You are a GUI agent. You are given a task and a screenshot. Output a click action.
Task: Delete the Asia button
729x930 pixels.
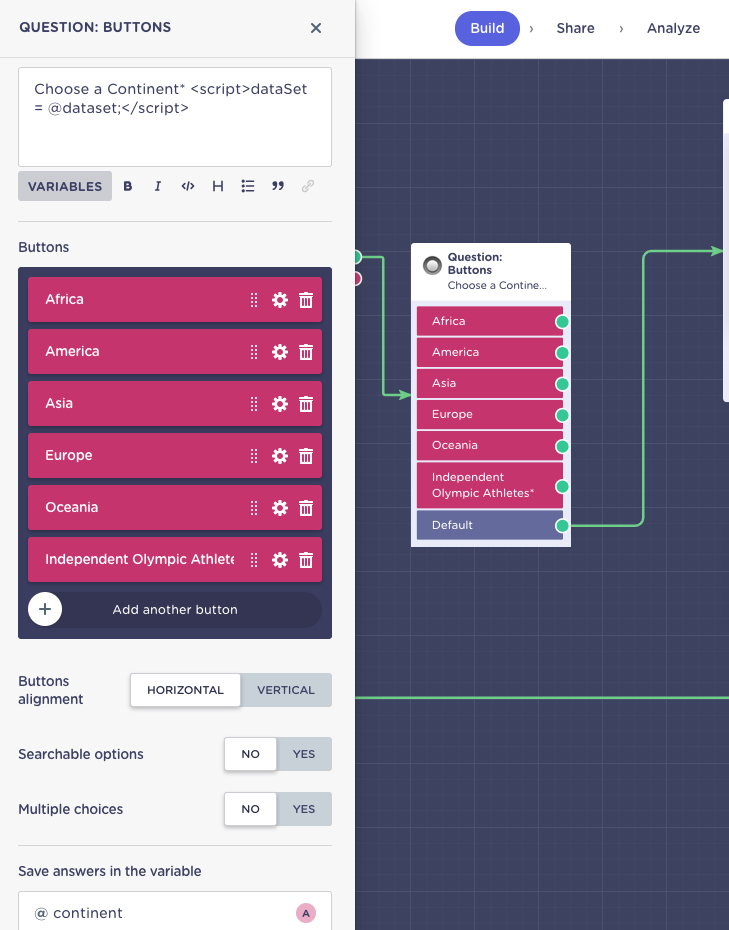(x=306, y=404)
